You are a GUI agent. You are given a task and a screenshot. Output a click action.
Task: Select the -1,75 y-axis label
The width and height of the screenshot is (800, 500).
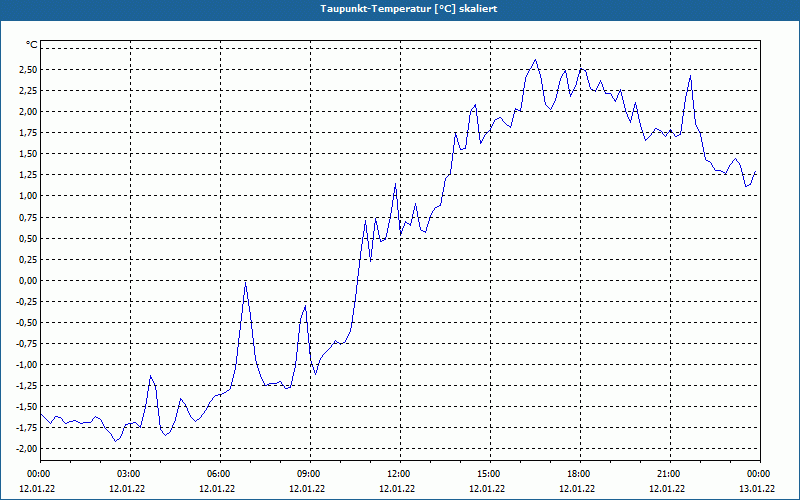click(x=27, y=428)
